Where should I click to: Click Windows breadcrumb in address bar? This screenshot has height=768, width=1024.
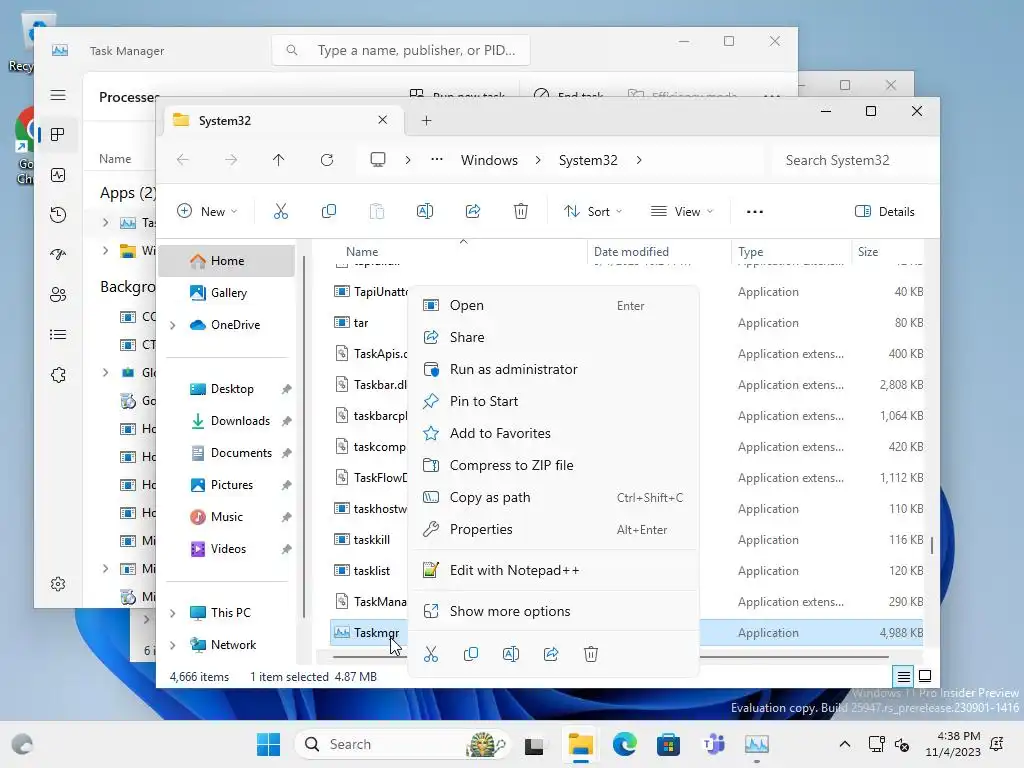pos(489,160)
